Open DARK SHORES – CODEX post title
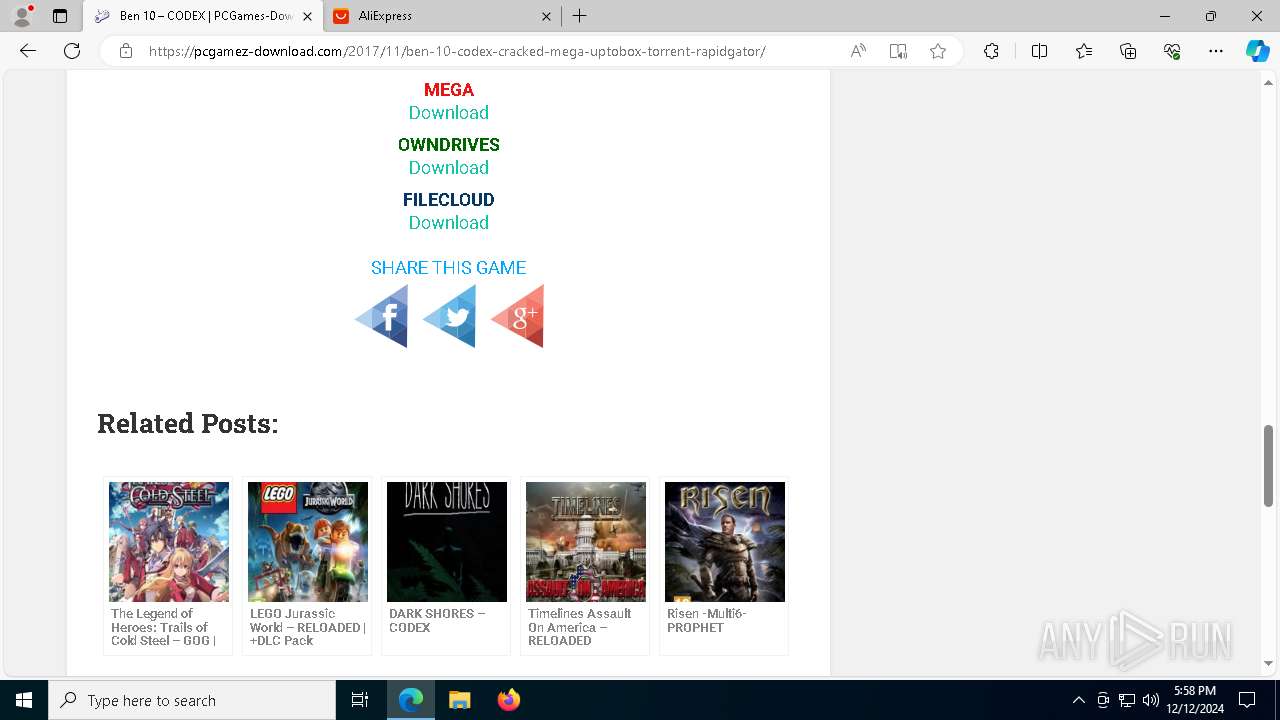Screen dimensions: 1280x720 coord(437,620)
